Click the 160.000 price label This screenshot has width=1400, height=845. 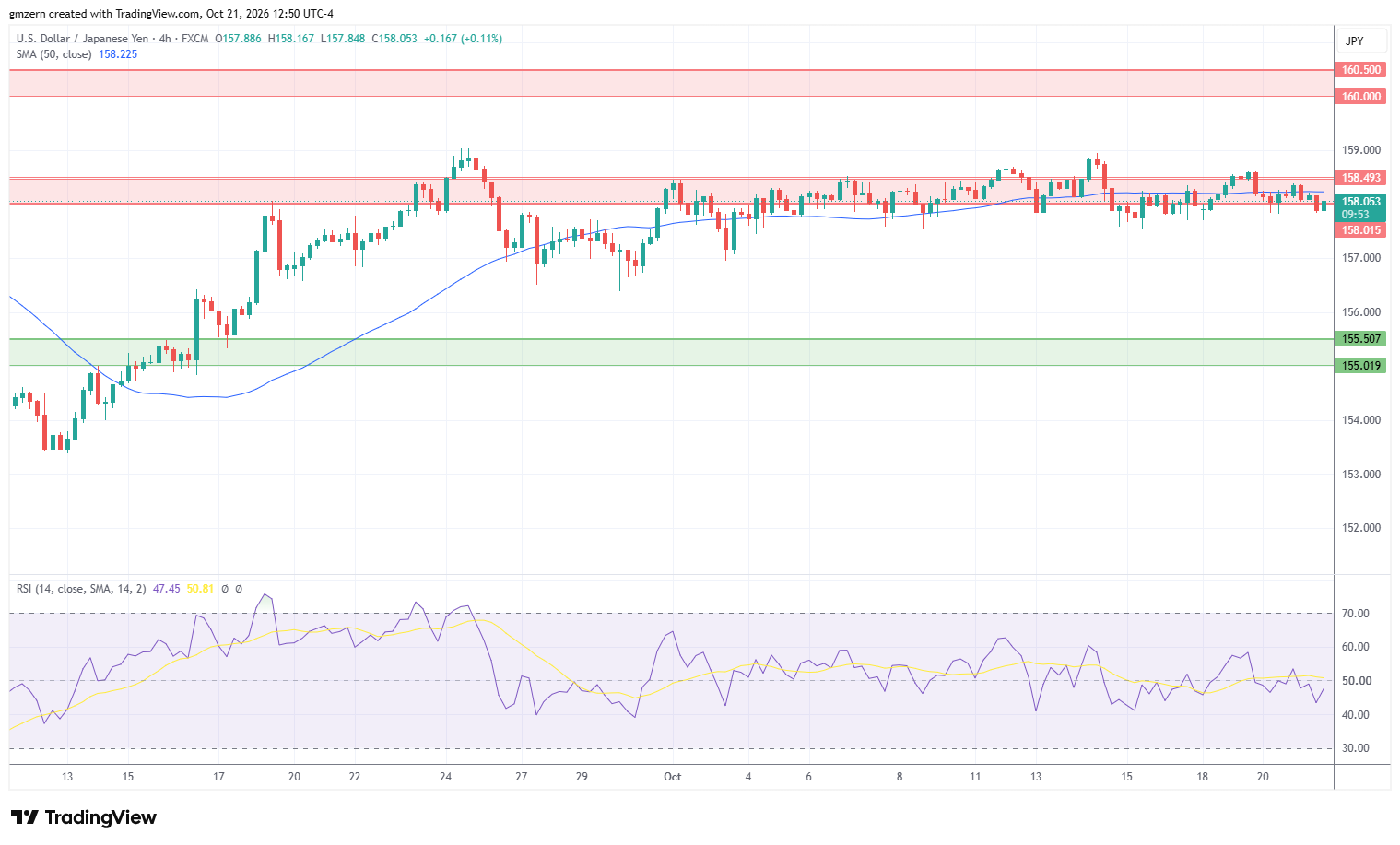1360,97
